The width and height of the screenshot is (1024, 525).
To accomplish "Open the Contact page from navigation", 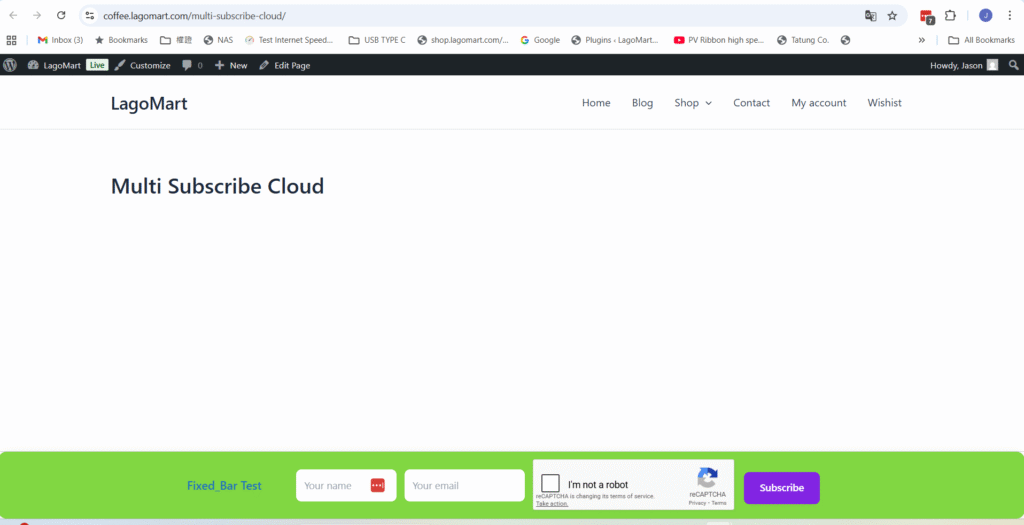I will pos(751,103).
